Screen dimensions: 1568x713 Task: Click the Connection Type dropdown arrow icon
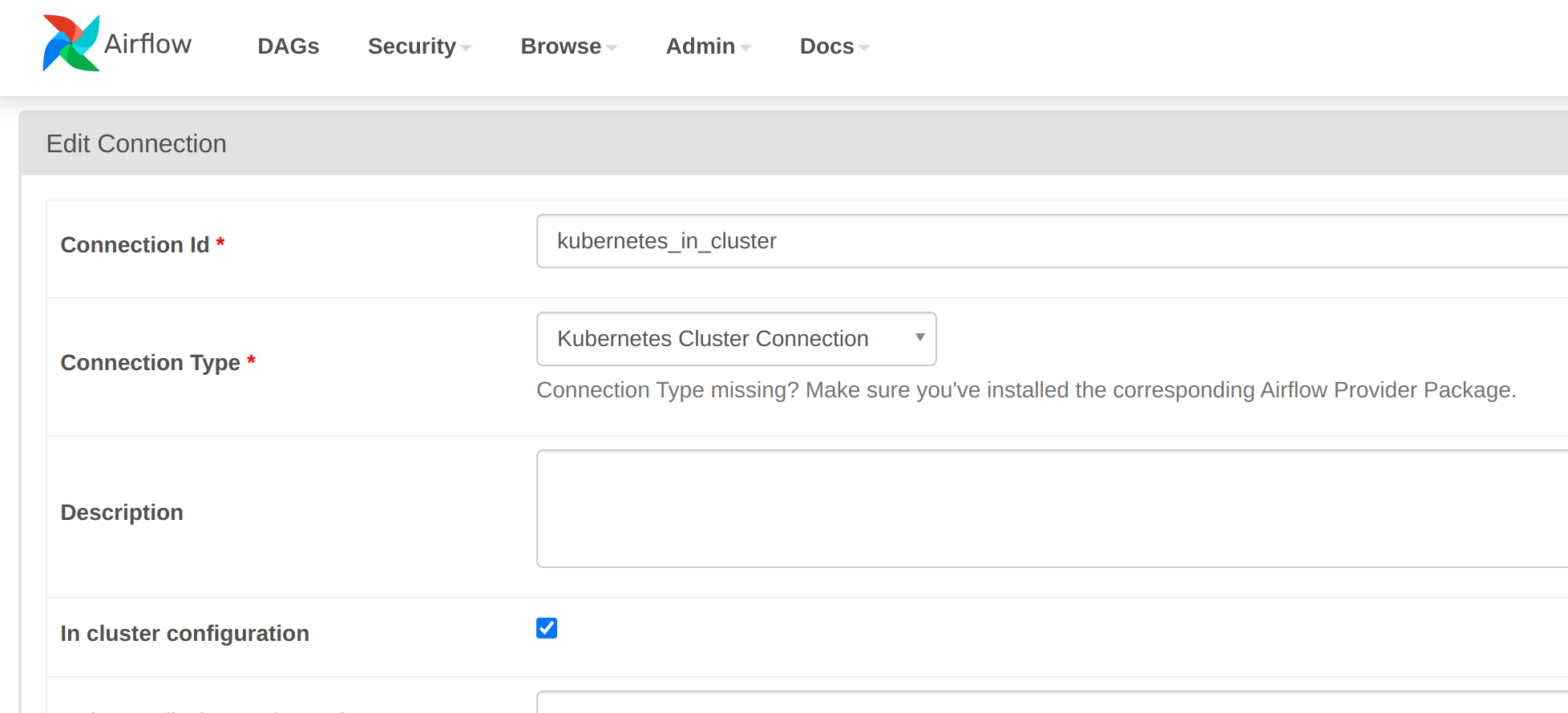919,338
